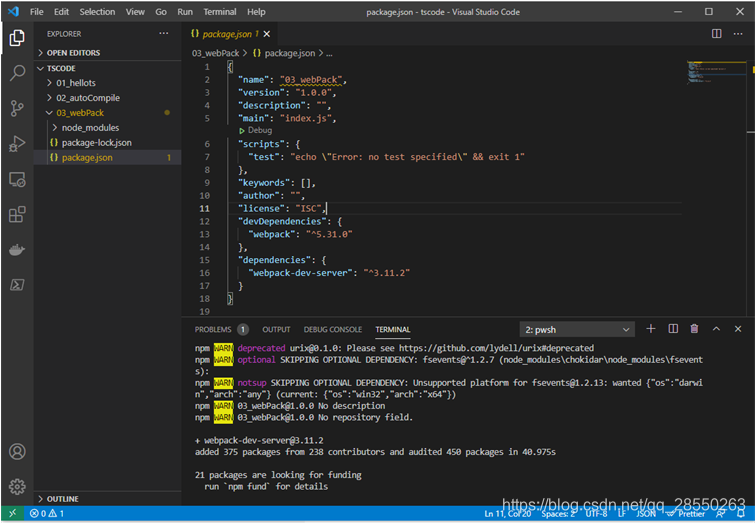This screenshot has width=756, height=524.
Task: Add a new terminal with plus icon
Action: [x=650, y=329]
